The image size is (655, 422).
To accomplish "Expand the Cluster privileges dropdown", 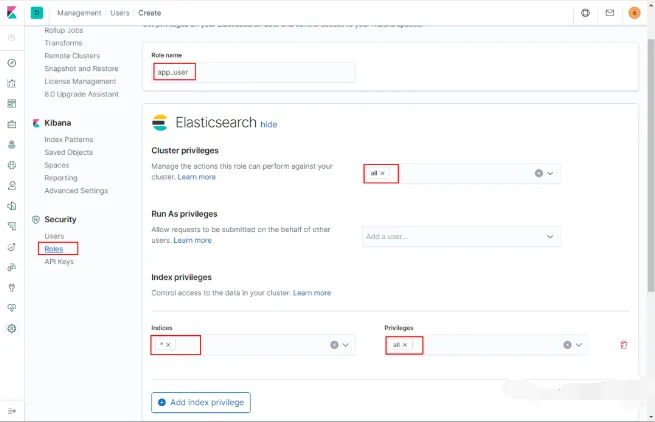I will (550, 173).
